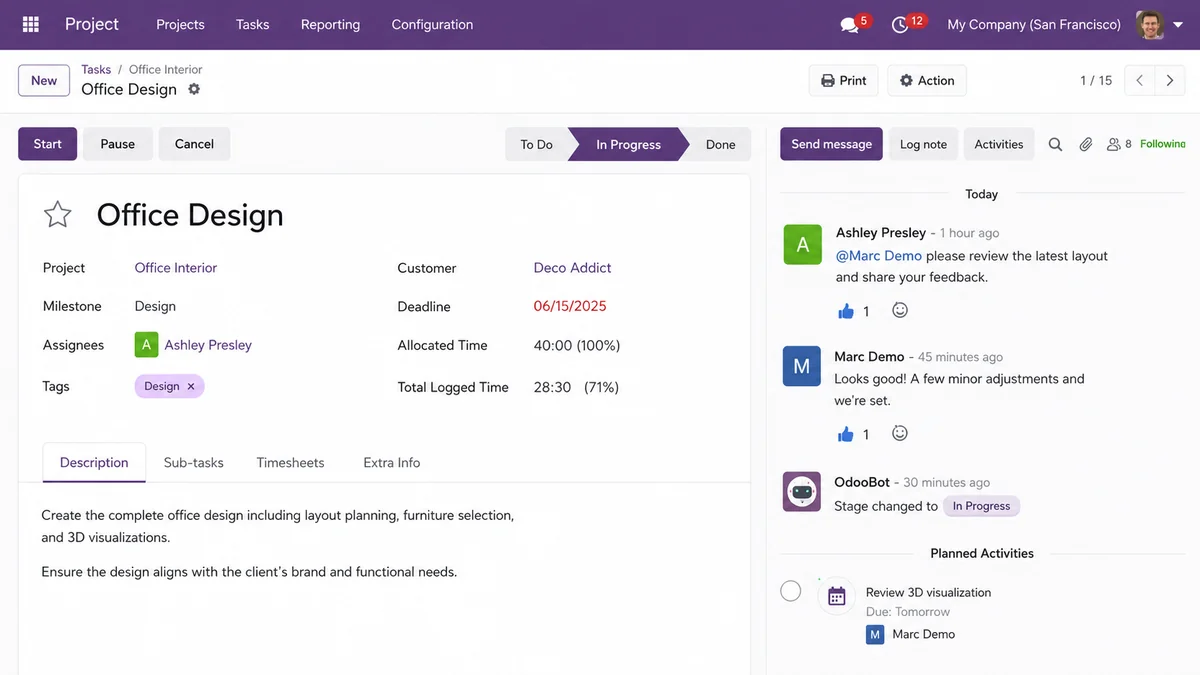This screenshot has width=1200, height=675.
Task: Click the New button
Action: click(x=44, y=81)
